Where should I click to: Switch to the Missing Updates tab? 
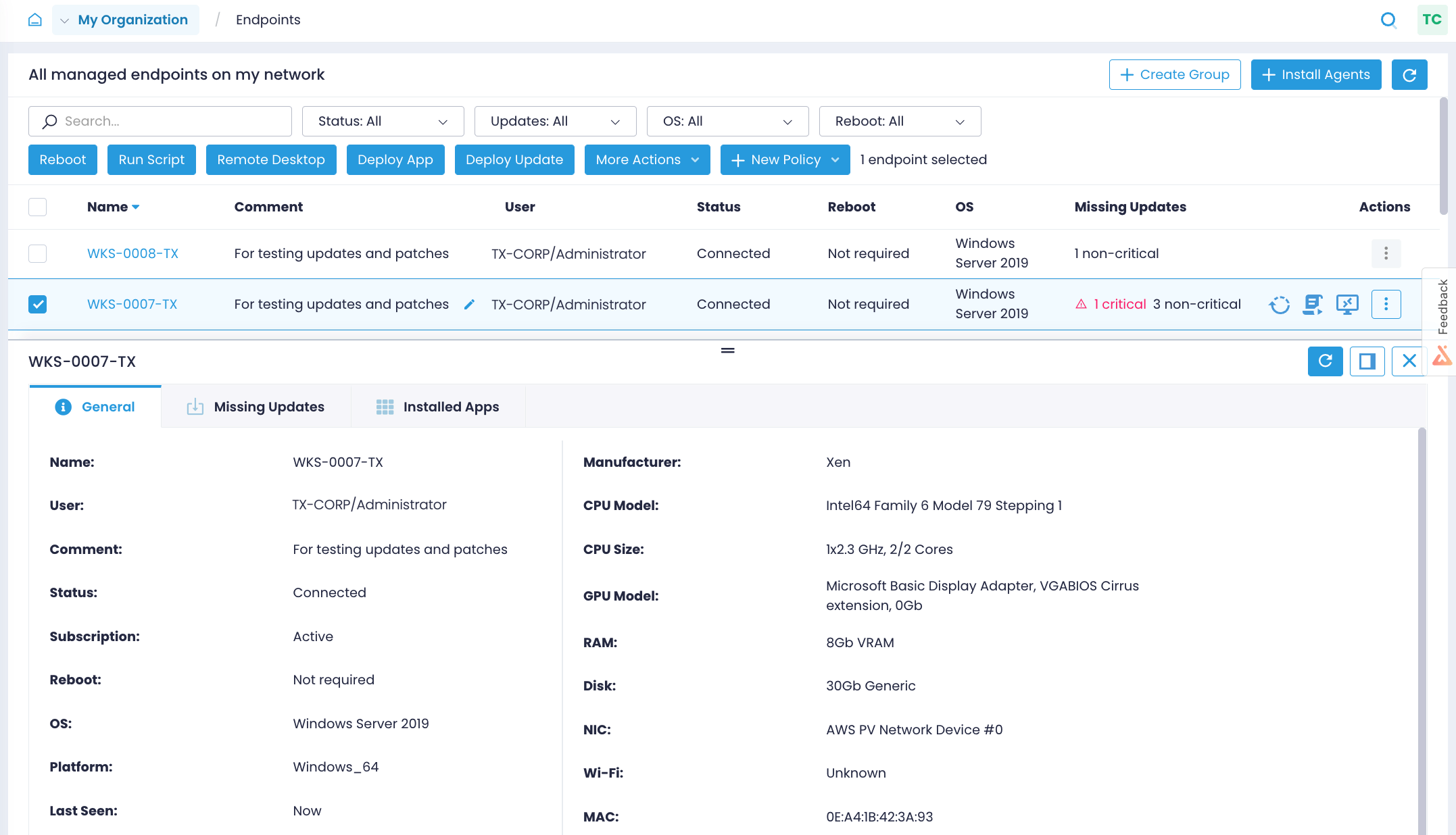[256, 407]
